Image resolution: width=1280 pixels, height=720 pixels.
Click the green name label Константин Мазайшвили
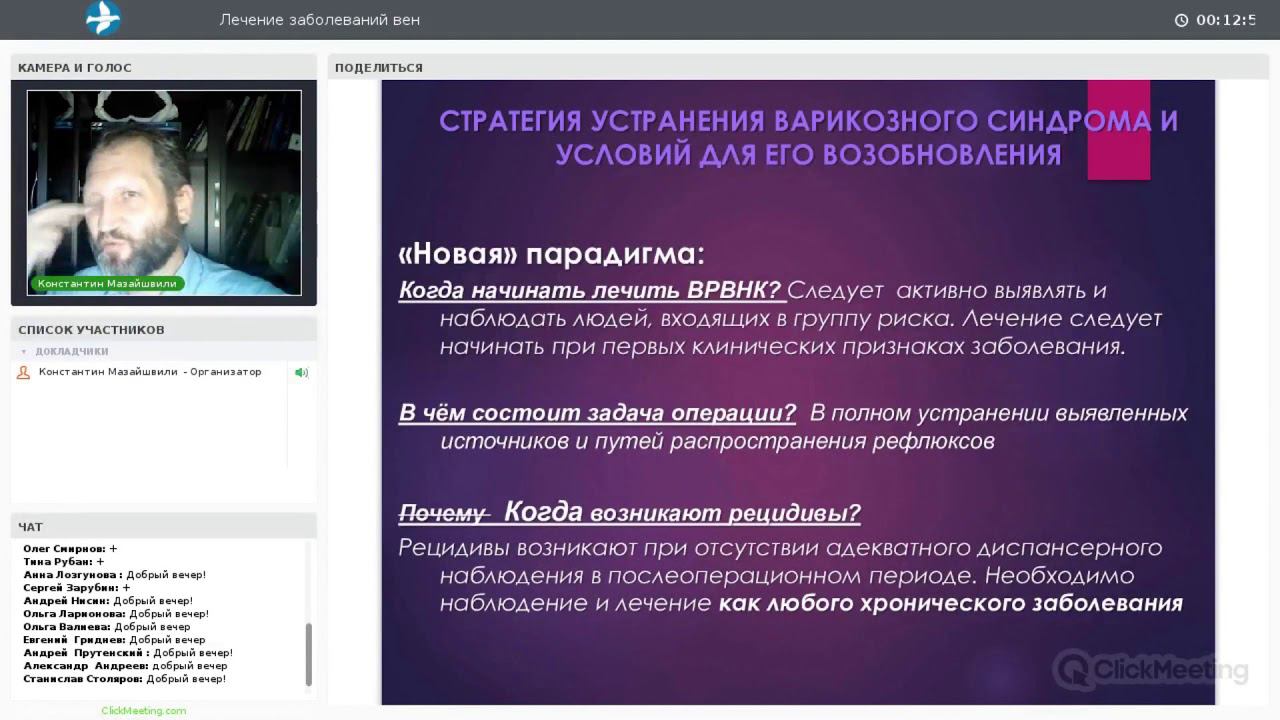click(x=108, y=283)
